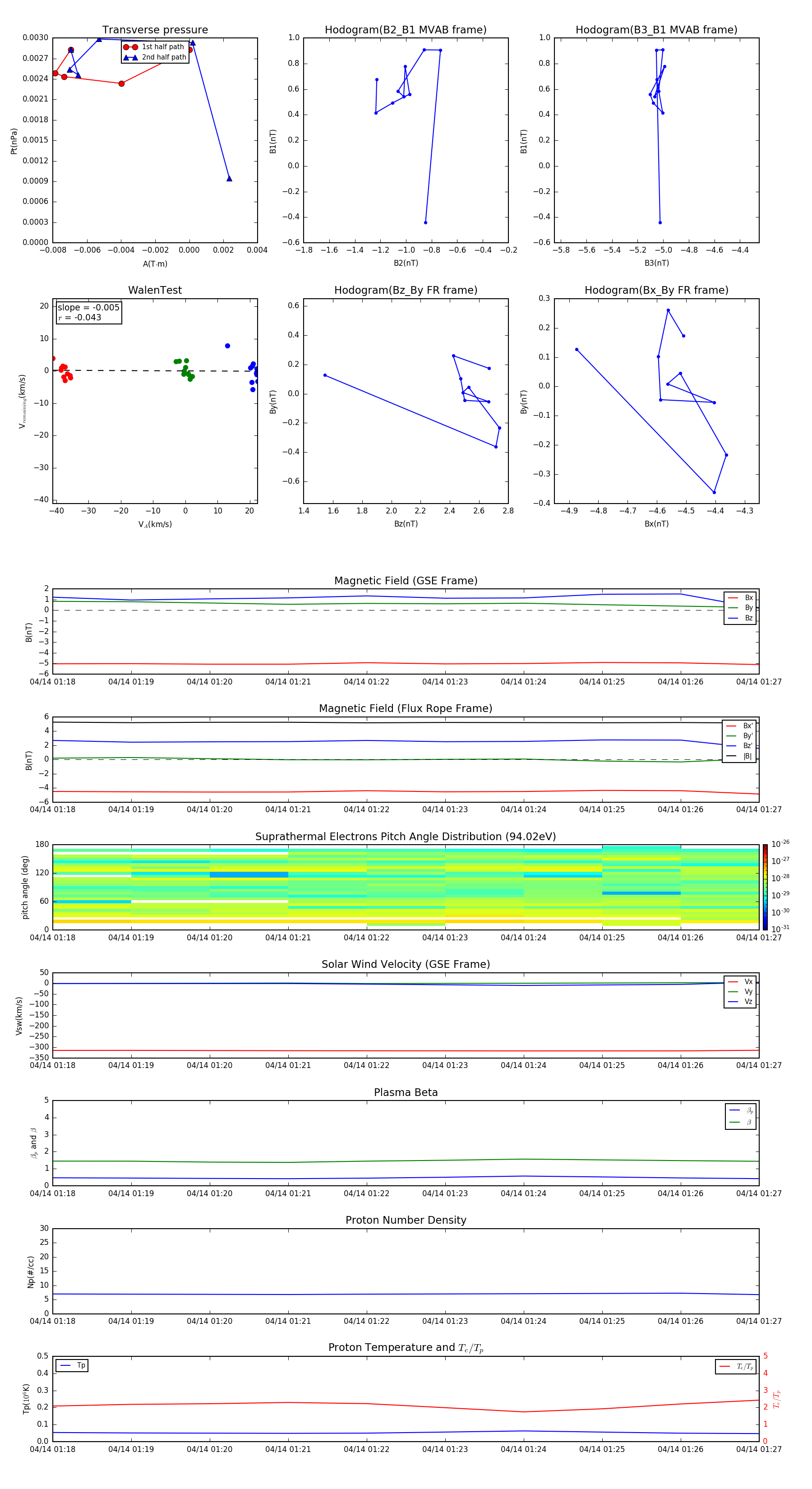Click the 'Proton Number Density' title
Image resolution: width=812 pixels, height=1489 pixels.
(x=406, y=1220)
